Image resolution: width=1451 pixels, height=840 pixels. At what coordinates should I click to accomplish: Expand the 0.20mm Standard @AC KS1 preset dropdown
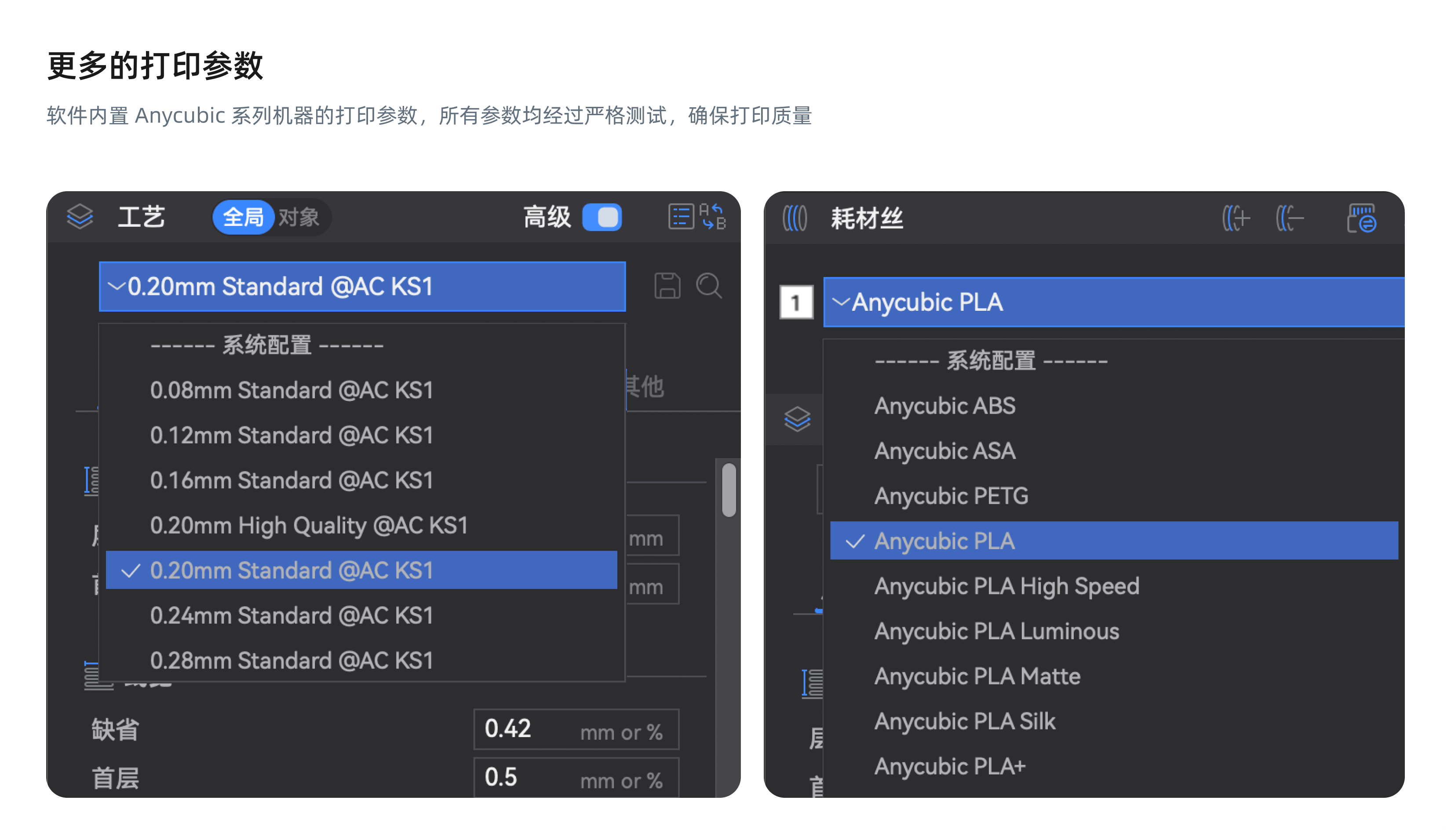coord(362,287)
